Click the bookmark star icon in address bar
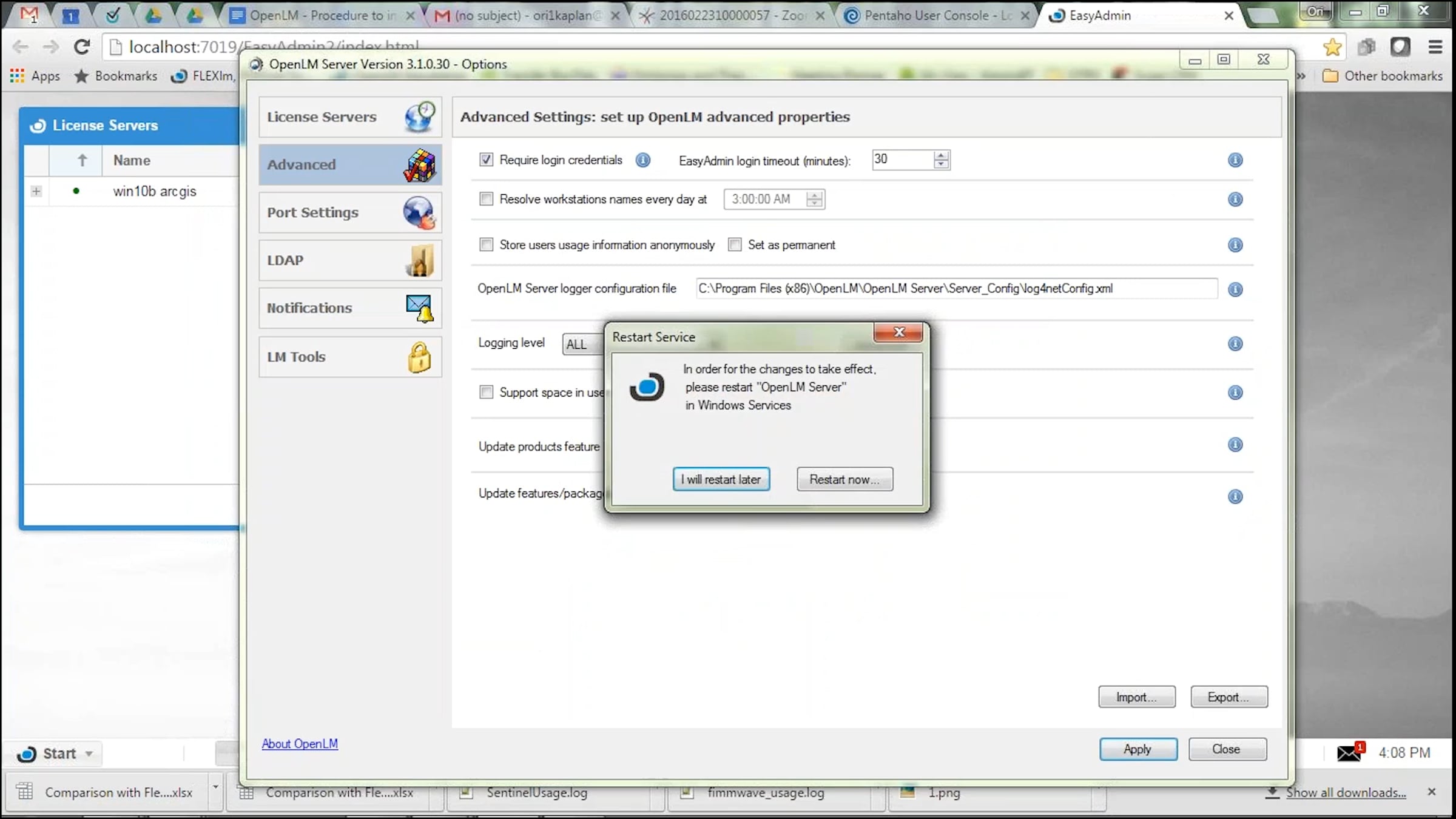1456x819 pixels. tap(1332, 47)
